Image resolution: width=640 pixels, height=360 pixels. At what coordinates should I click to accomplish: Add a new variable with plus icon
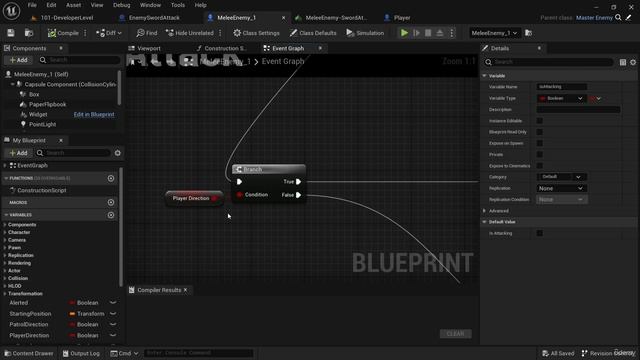pos(111,215)
